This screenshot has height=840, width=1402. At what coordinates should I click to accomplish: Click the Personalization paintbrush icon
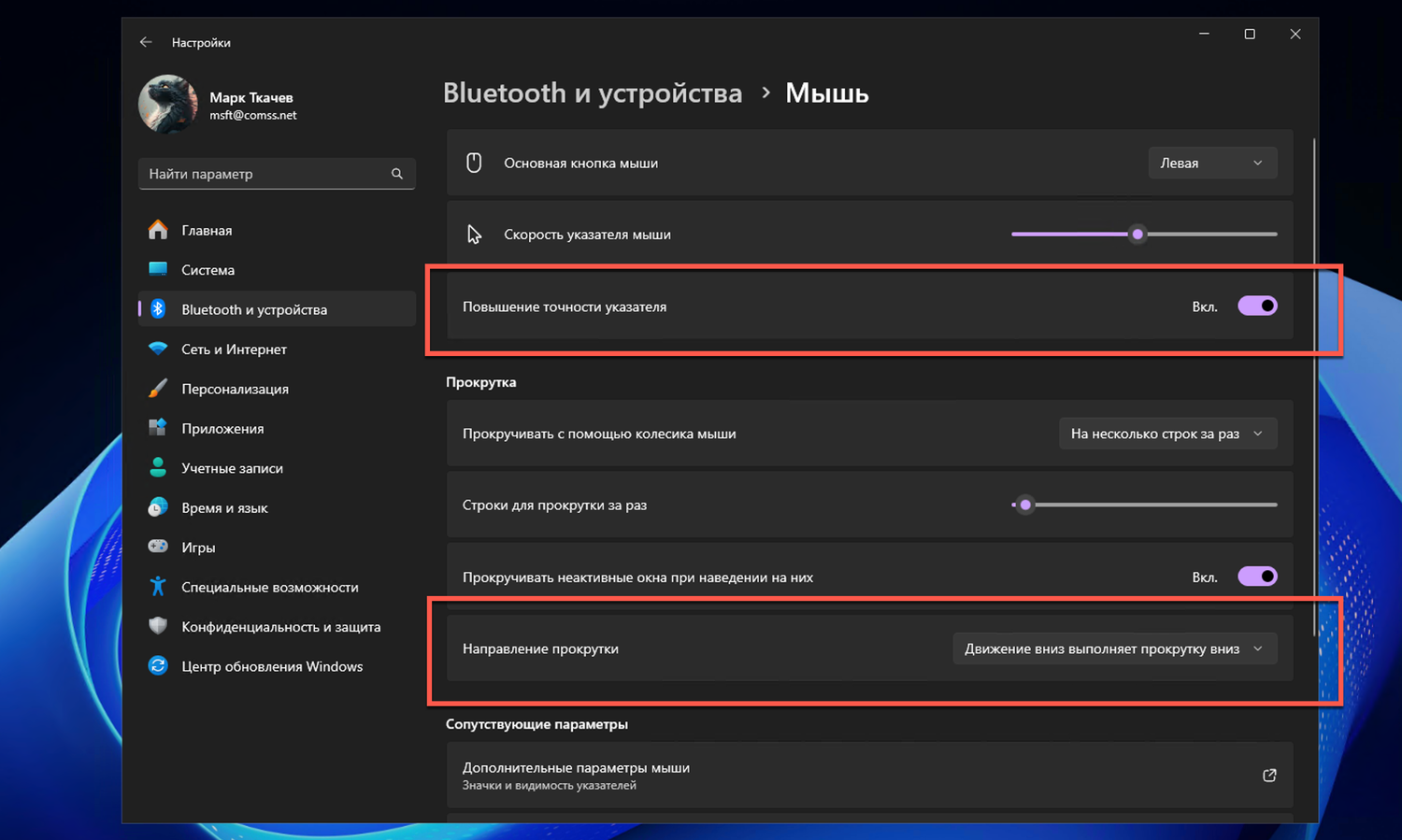[x=158, y=389]
